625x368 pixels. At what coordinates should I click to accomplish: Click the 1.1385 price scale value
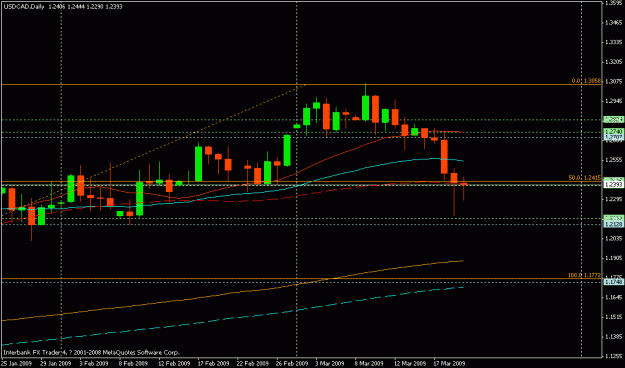614,337
